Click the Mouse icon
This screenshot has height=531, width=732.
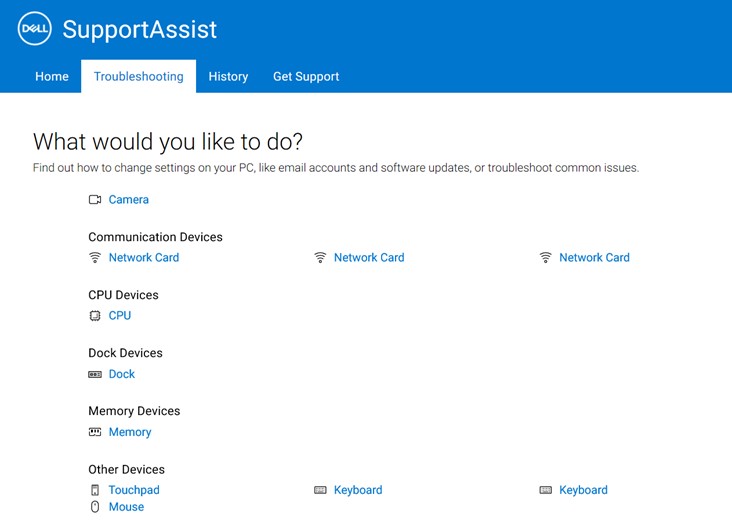pos(95,507)
